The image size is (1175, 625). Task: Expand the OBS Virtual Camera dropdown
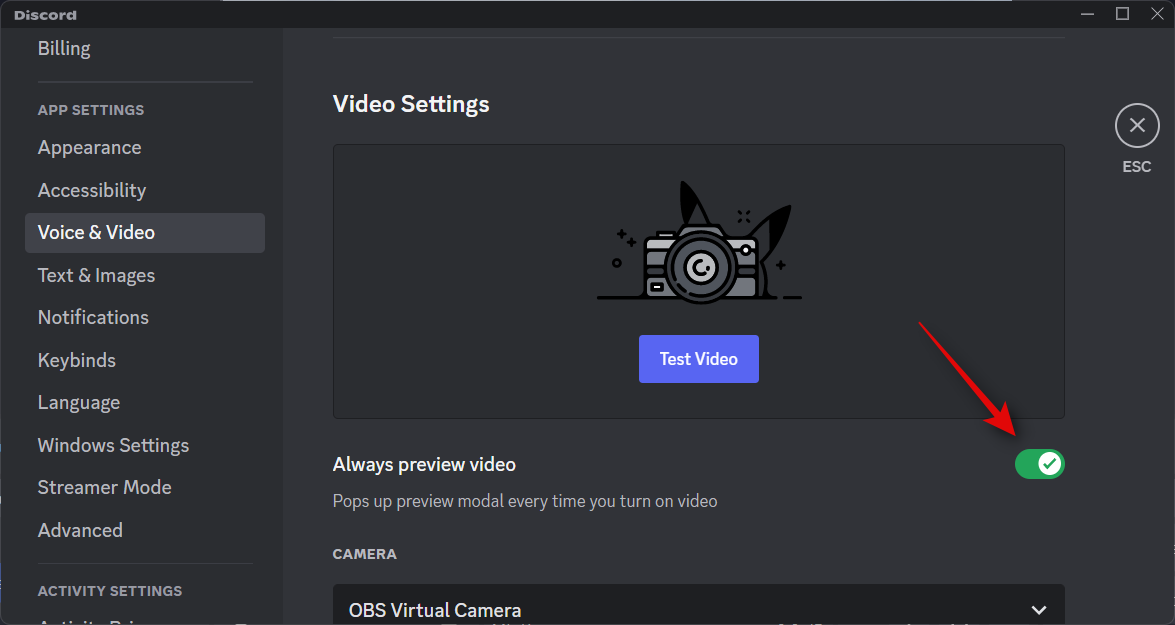tap(698, 609)
